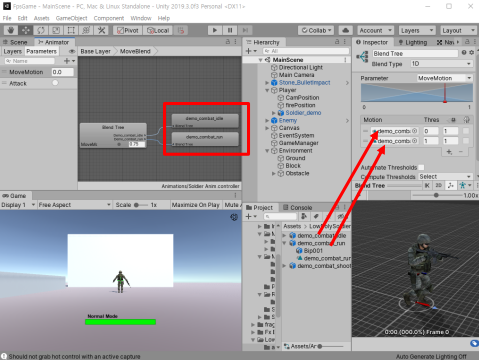Collapse the Player object in Hierarchy
479x360 pixels.
(x=267, y=90)
